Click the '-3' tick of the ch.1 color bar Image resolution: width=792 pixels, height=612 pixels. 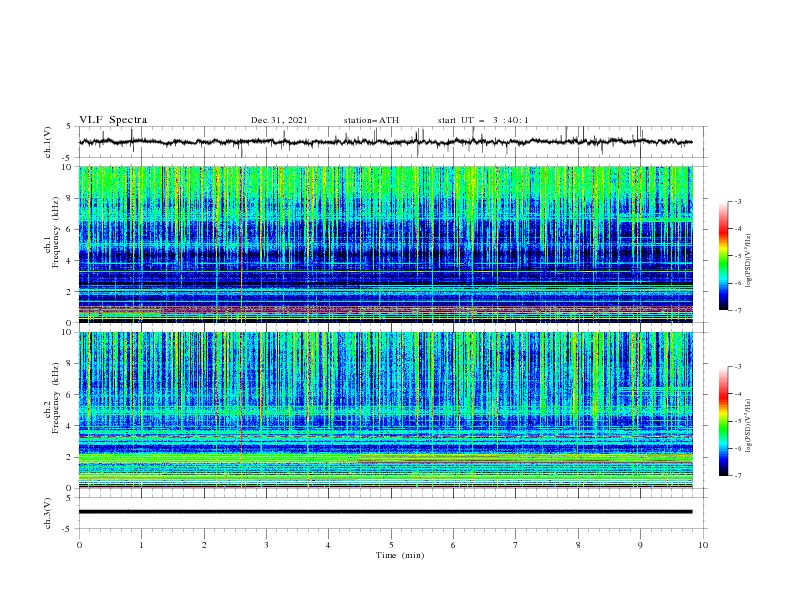coord(737,201)
